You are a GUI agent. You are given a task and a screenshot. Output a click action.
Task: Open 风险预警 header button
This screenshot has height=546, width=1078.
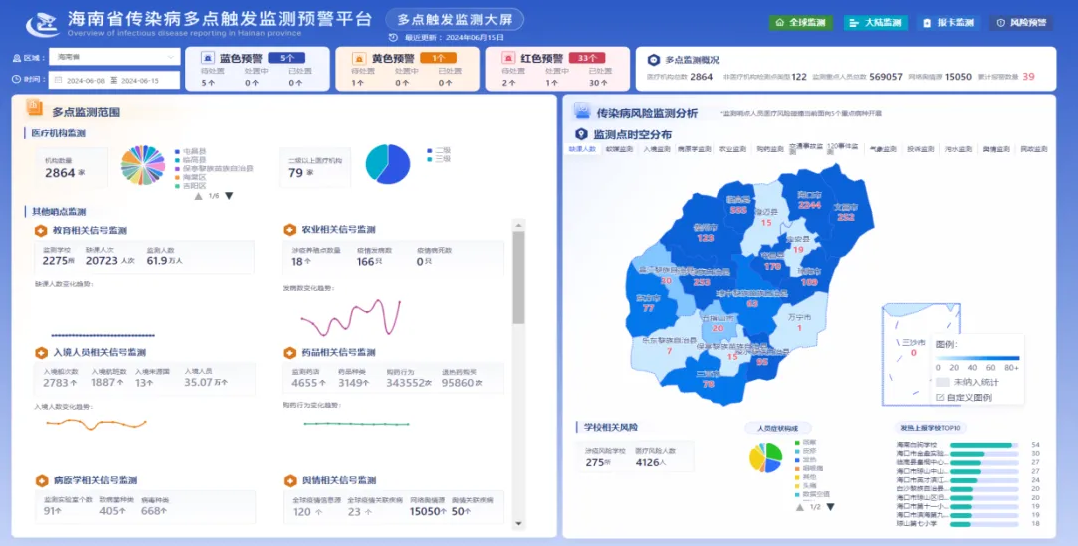(1021, 23)
